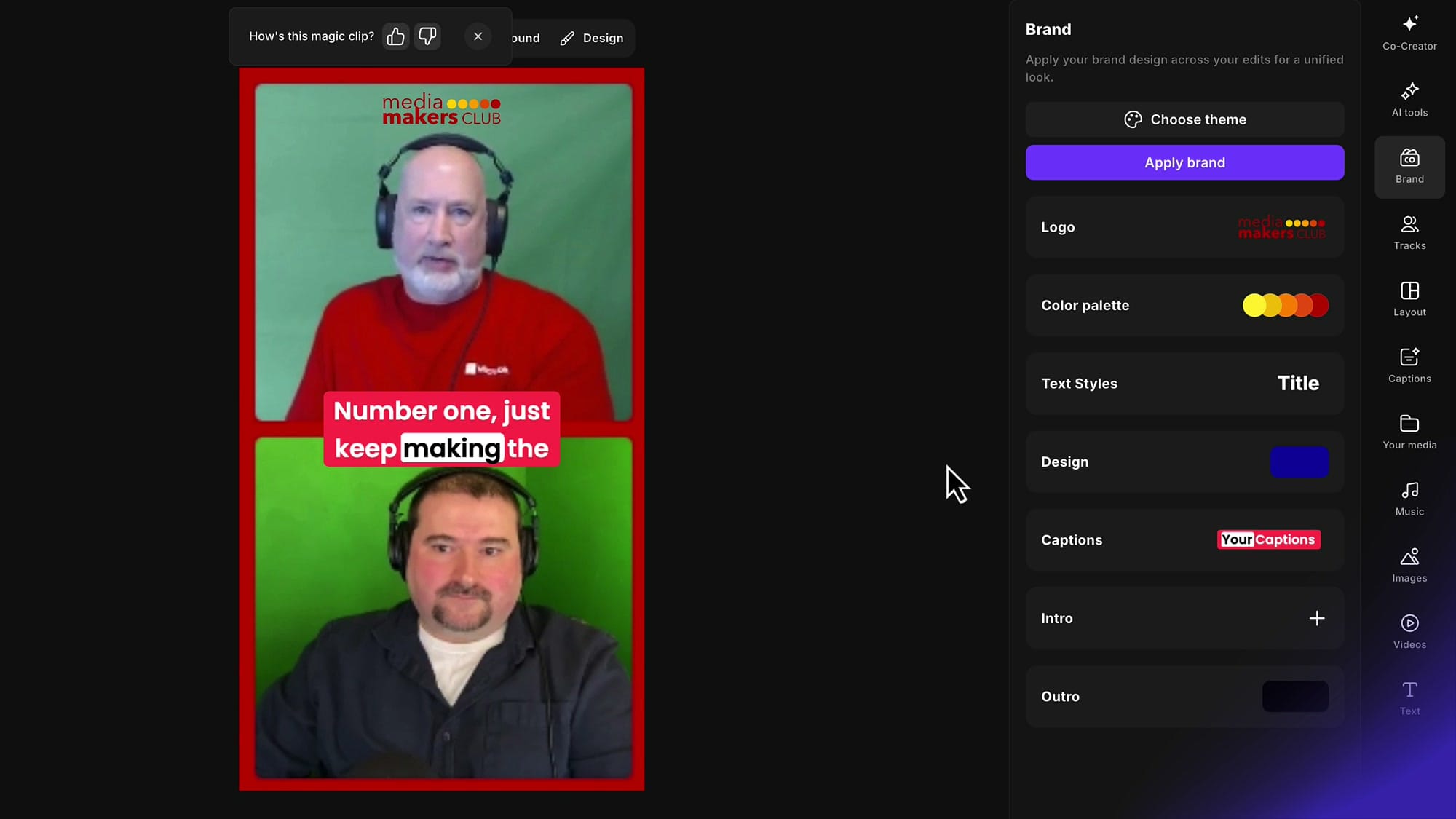Open the Images panel
The width and height of the screenshot is (1456, 819).
pyautogui.click(x=1409, y=564)
